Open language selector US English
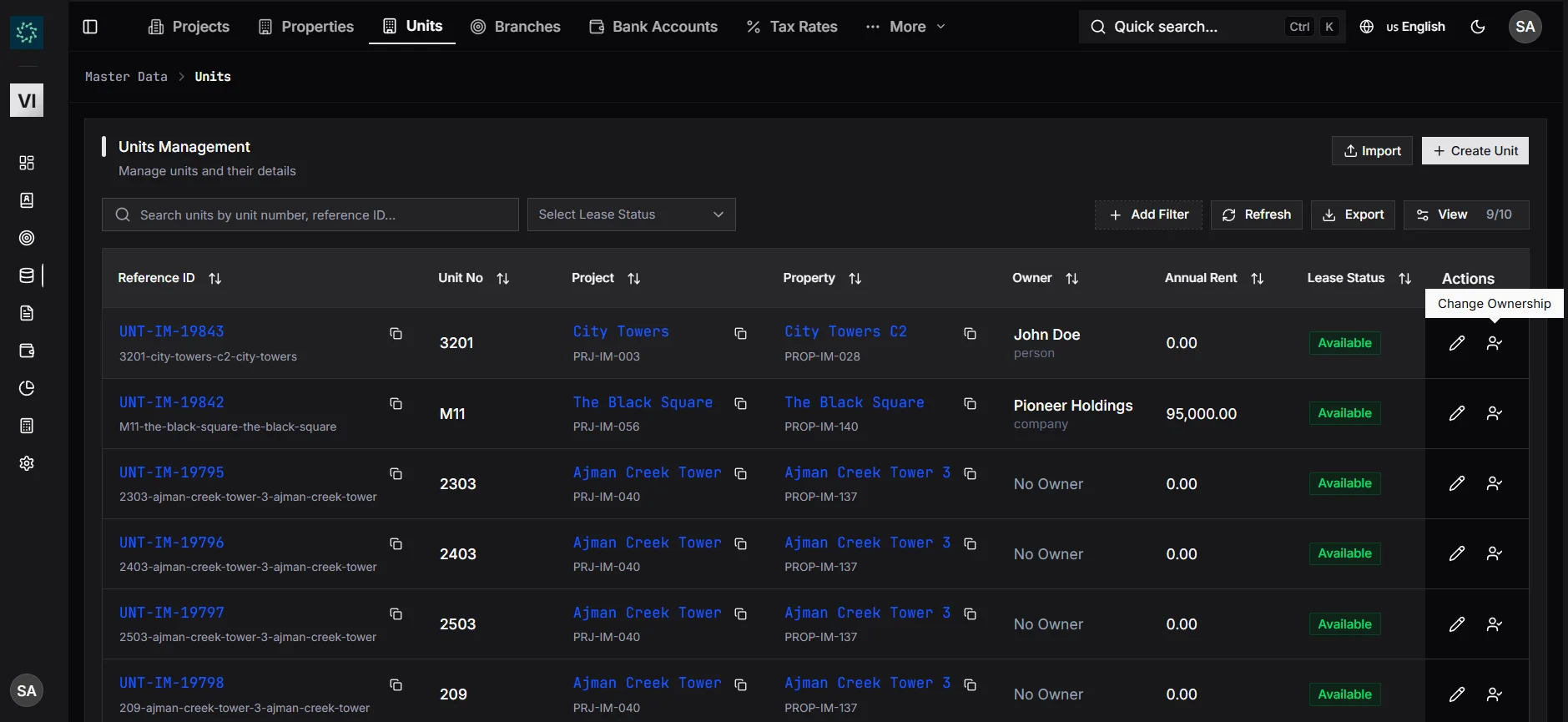Viewport: 1568px width, 722px height. (x=1403, y=27)
